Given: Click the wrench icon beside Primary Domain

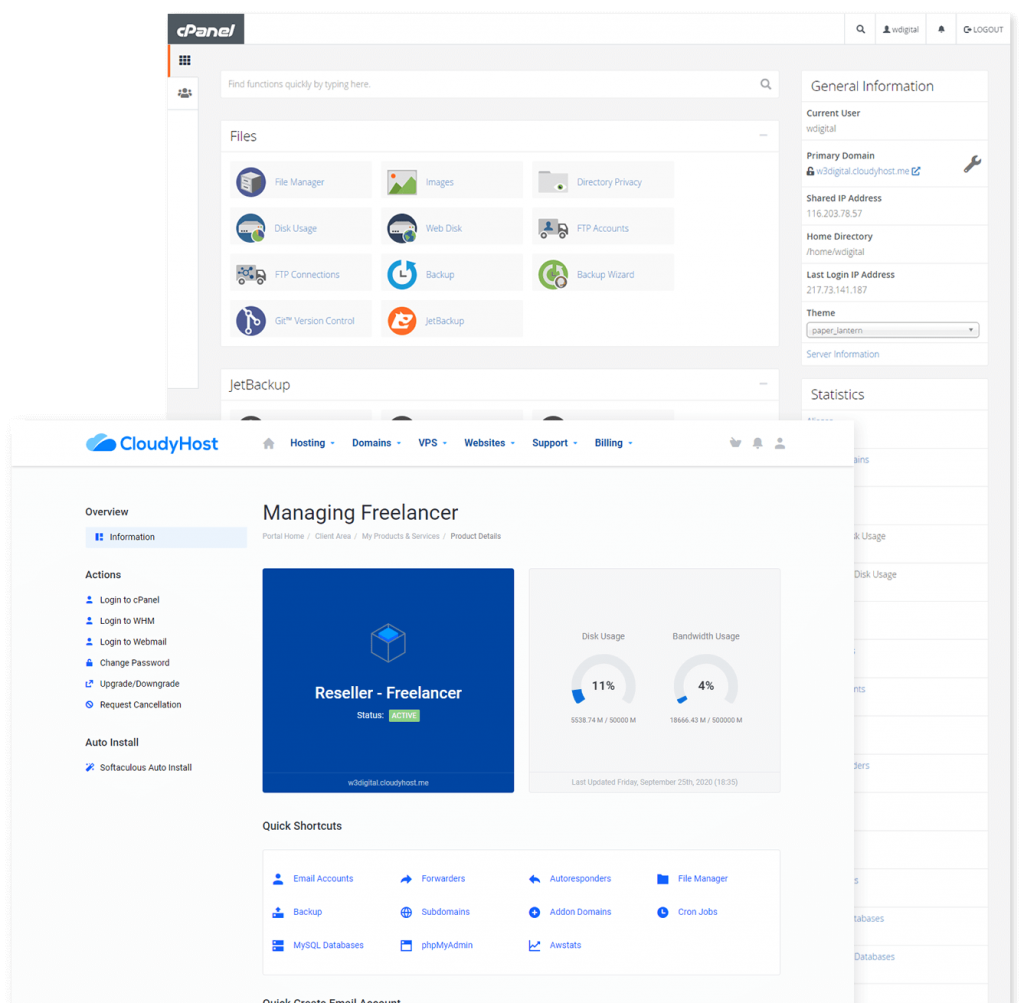Looking at the screenshot, I should (972, 164).
